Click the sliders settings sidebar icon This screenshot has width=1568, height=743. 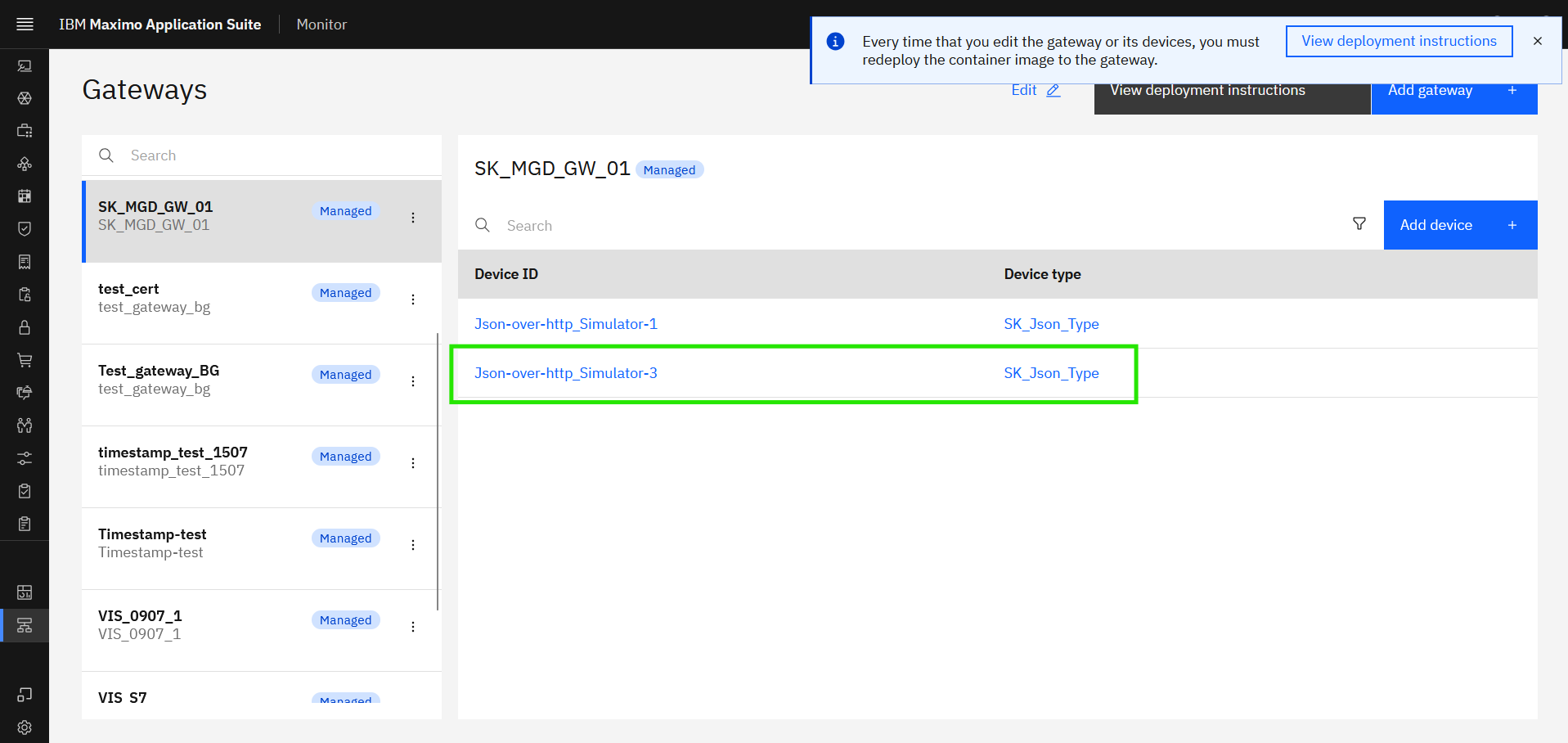pos(25,458)
